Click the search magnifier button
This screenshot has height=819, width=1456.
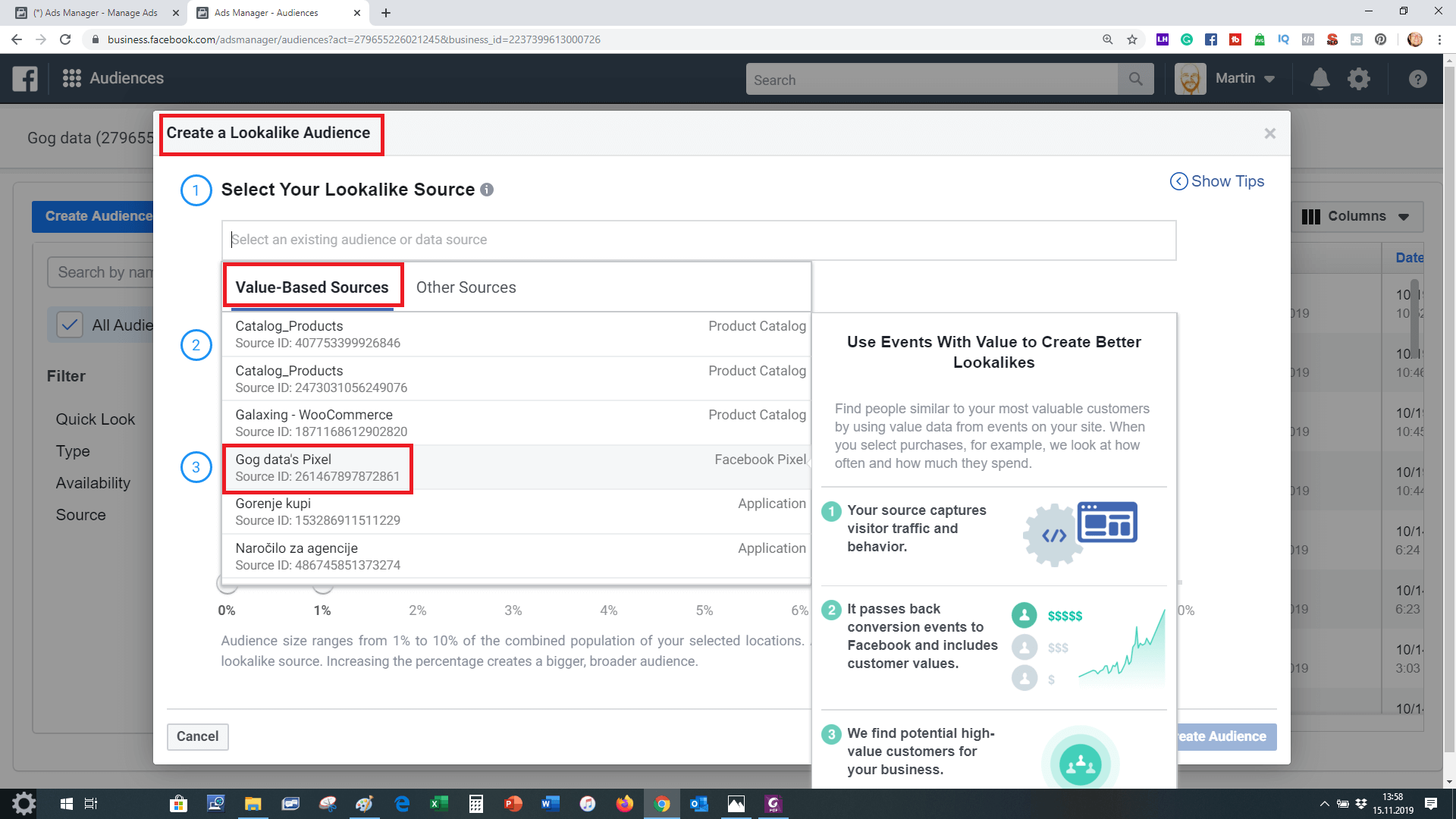click(x=1135, y=79)
